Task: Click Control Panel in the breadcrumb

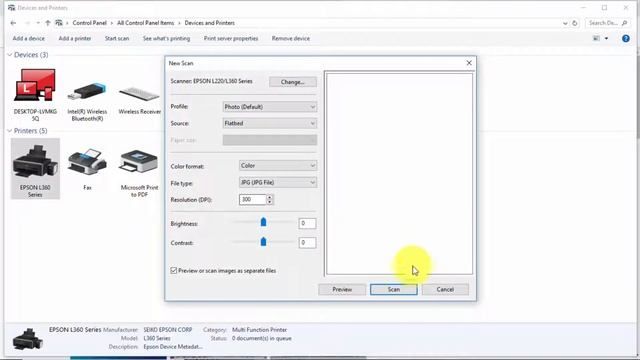Action: click(x=89, y=23)
